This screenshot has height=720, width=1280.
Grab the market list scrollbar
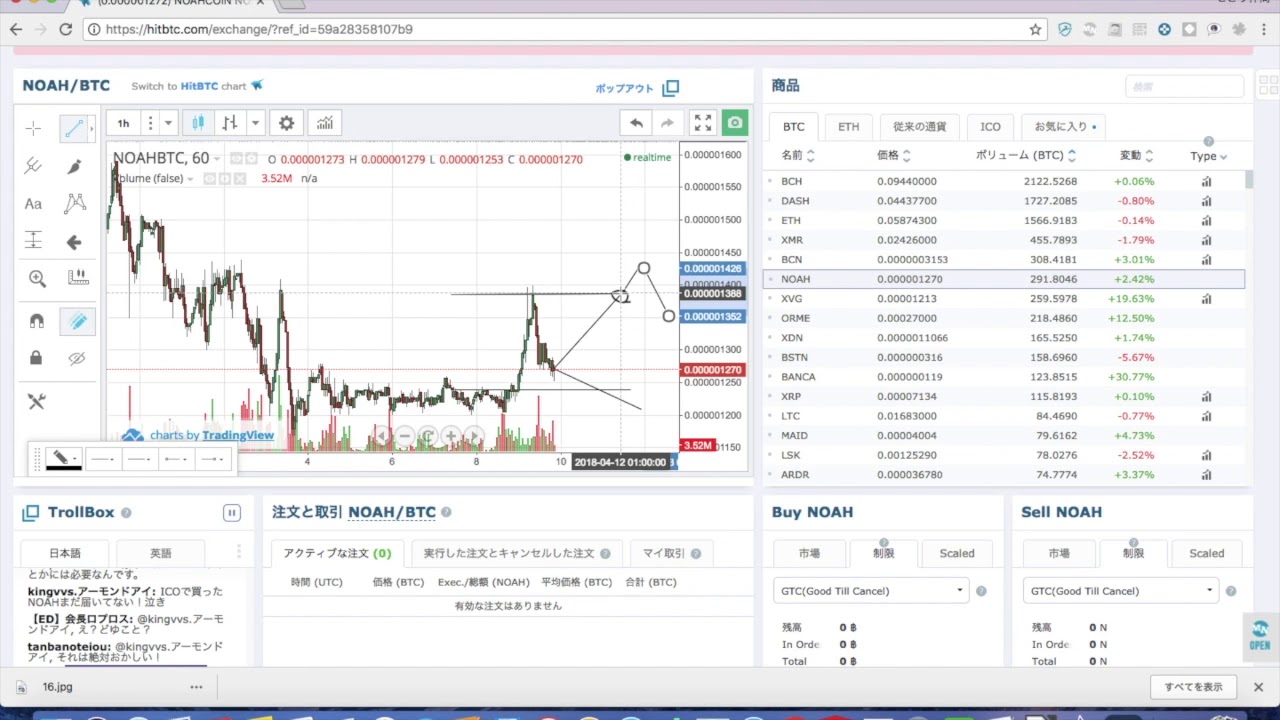[1248, 180]
